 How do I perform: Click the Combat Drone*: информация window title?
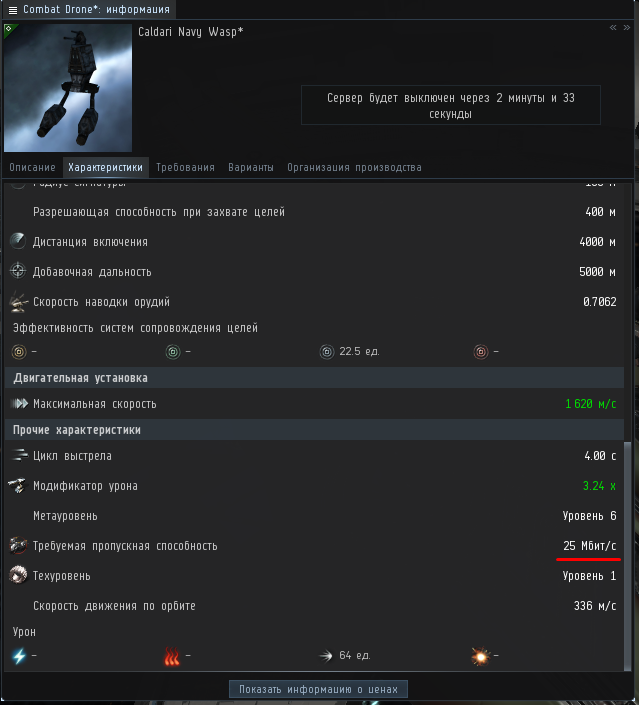pos(97,9)
